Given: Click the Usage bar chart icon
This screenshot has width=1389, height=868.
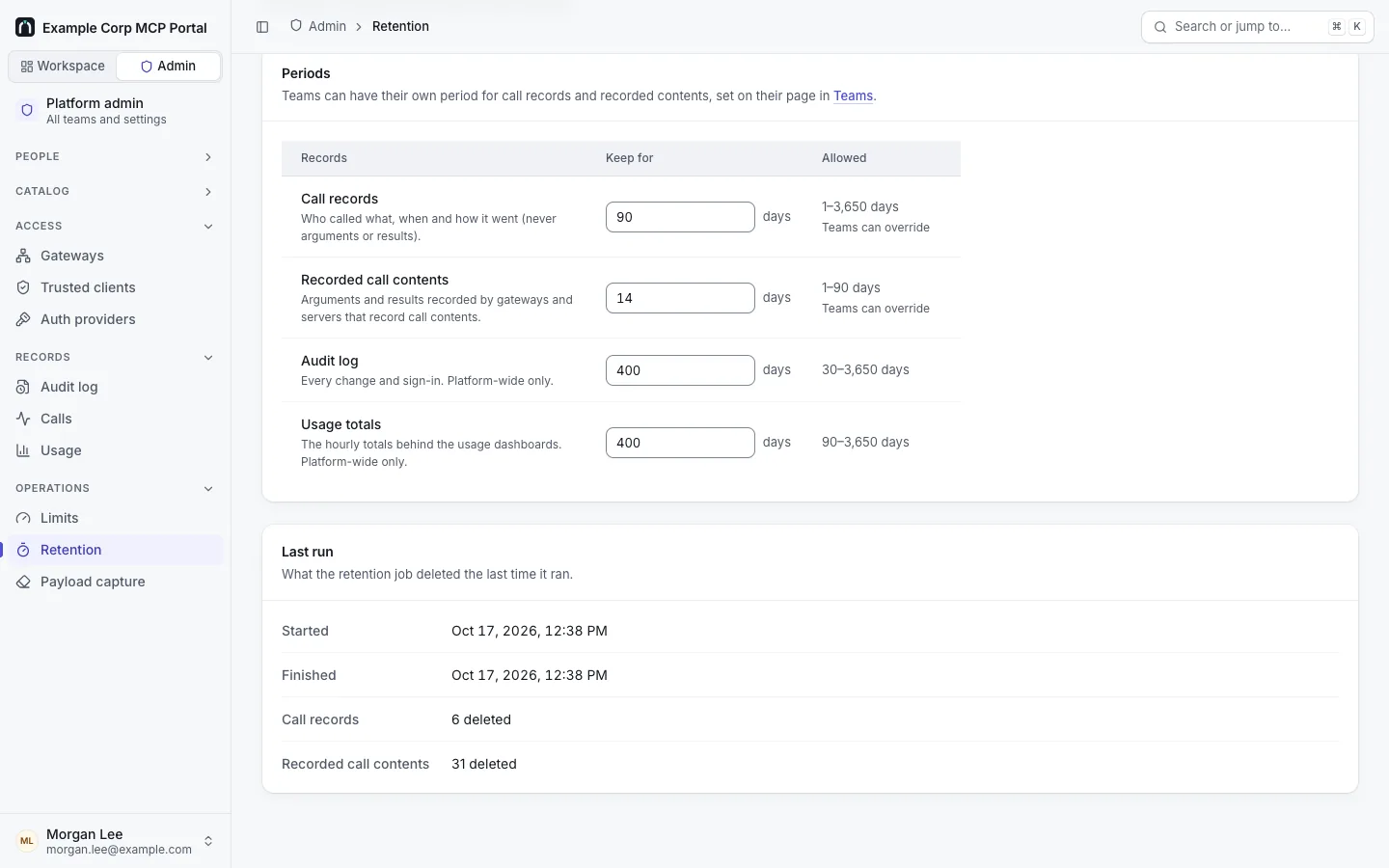Looking at the screenshot, I should click(23, 450).
